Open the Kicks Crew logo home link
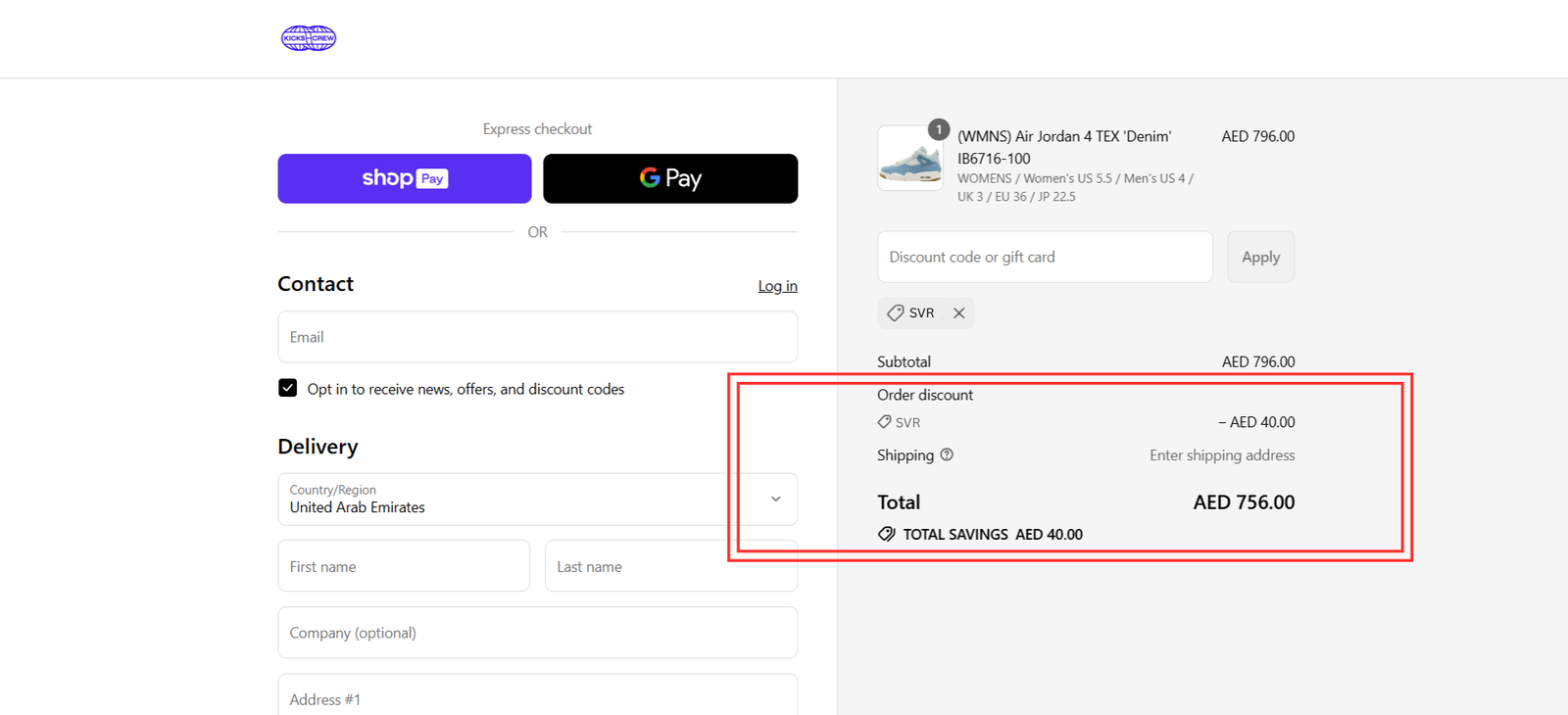 pos(309,38)
